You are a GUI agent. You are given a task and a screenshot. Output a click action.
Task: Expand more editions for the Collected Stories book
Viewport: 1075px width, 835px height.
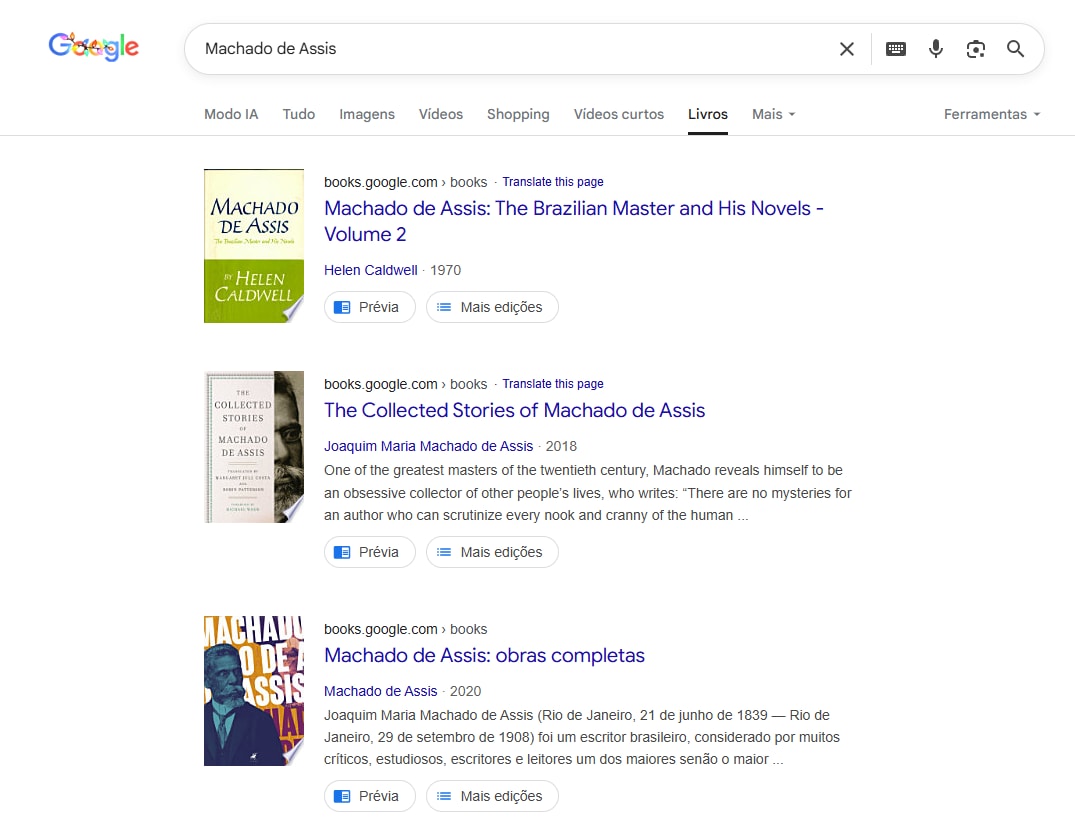[x=492, y=551]
